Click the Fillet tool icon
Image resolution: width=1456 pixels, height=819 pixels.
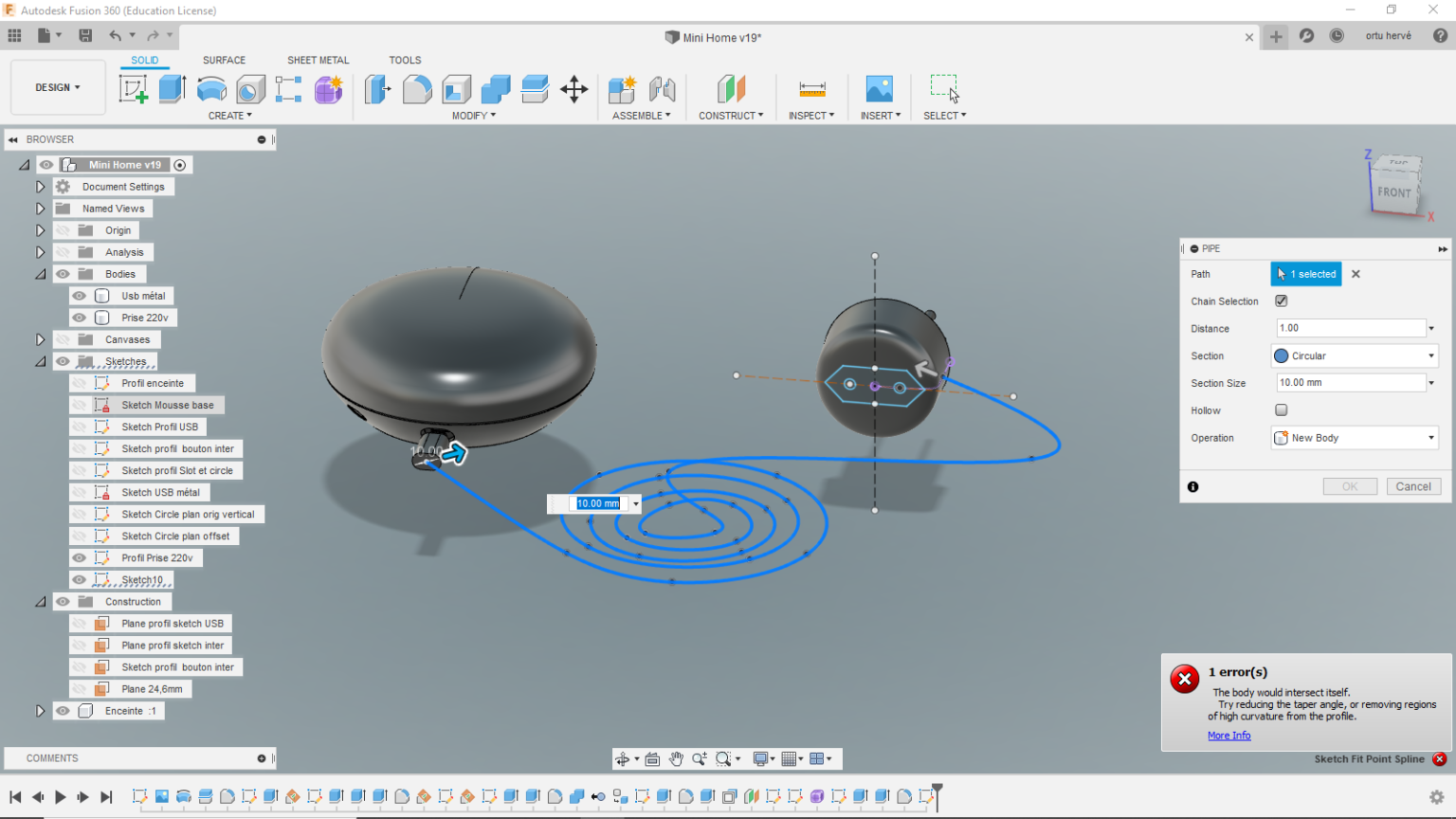click(417, 89)
